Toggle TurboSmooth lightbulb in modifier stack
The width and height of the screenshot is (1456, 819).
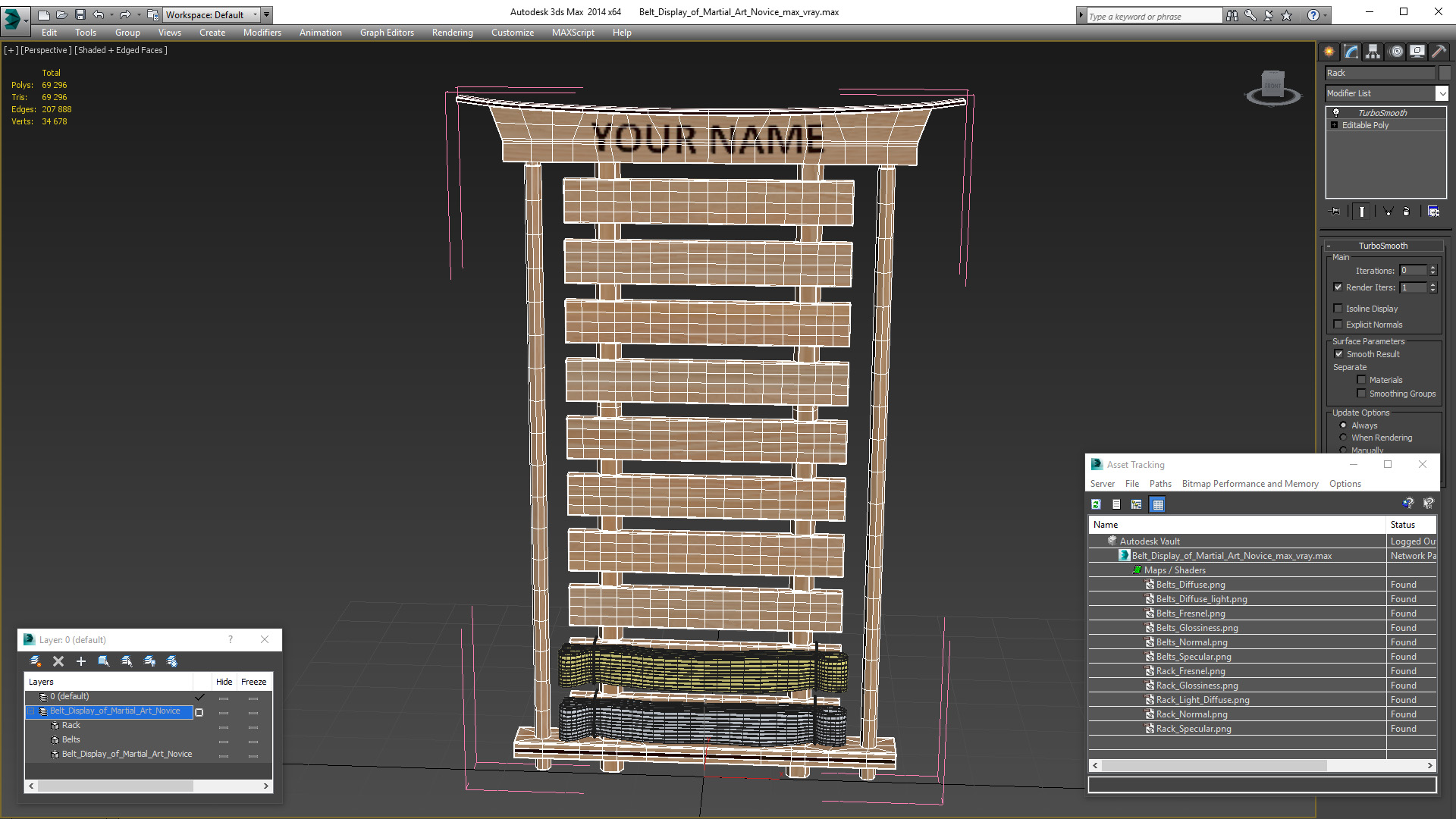[x=1336, y=112]
